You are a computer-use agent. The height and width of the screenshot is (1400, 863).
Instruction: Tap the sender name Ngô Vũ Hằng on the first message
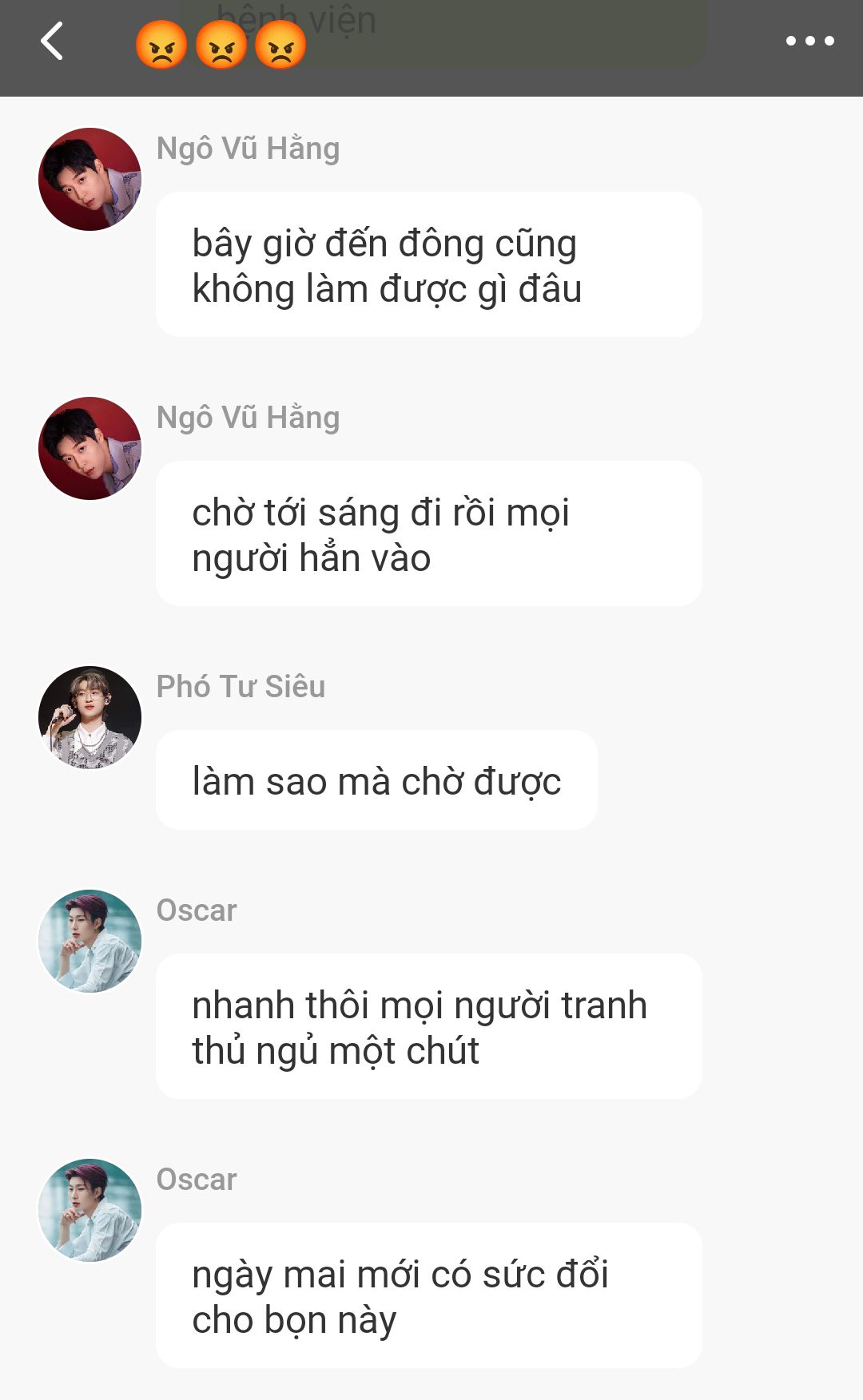248,149
